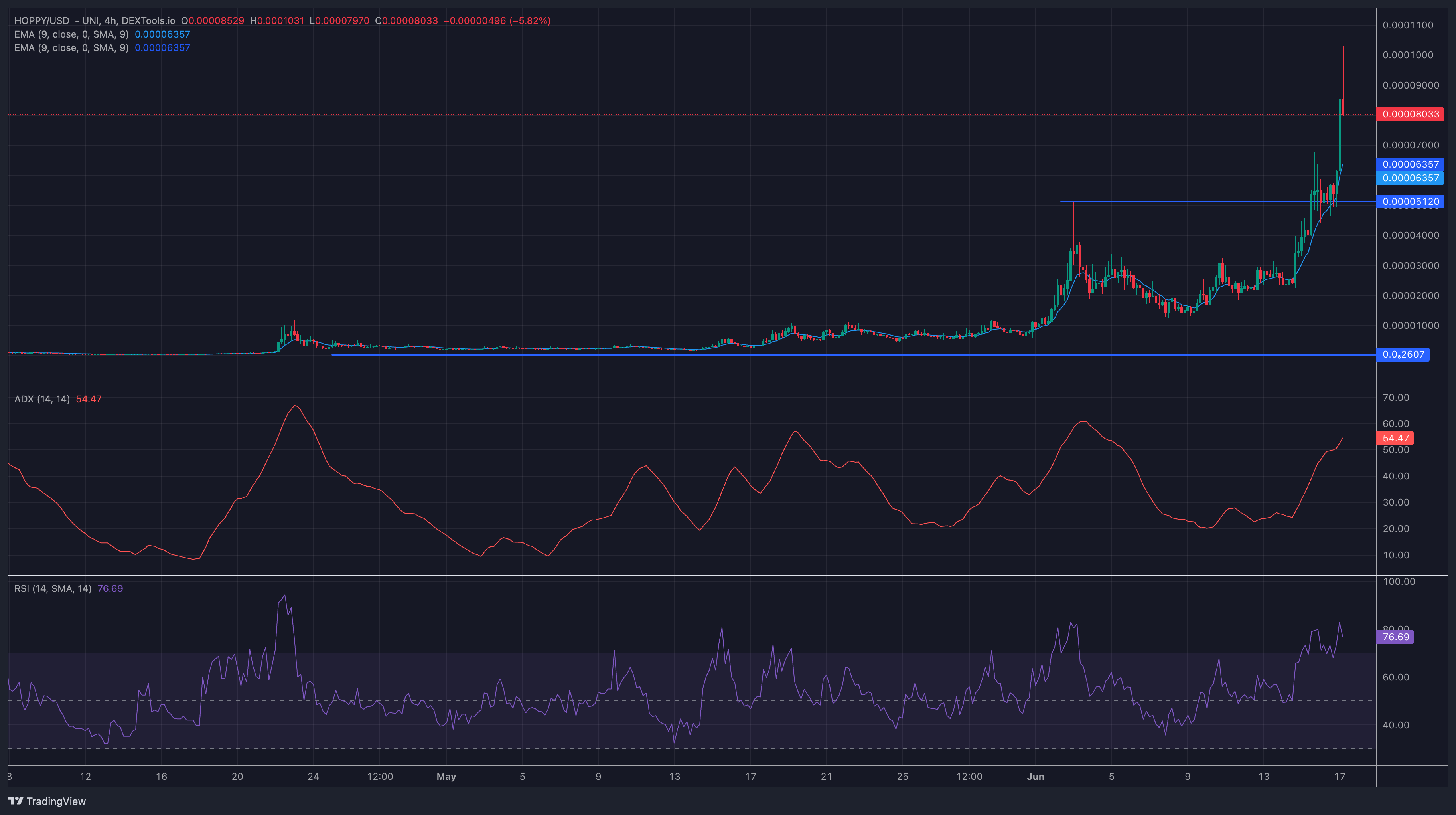Click the May label on the time axis
The height and width of the screenshot is (815, 1456).
tap(446, 777)
